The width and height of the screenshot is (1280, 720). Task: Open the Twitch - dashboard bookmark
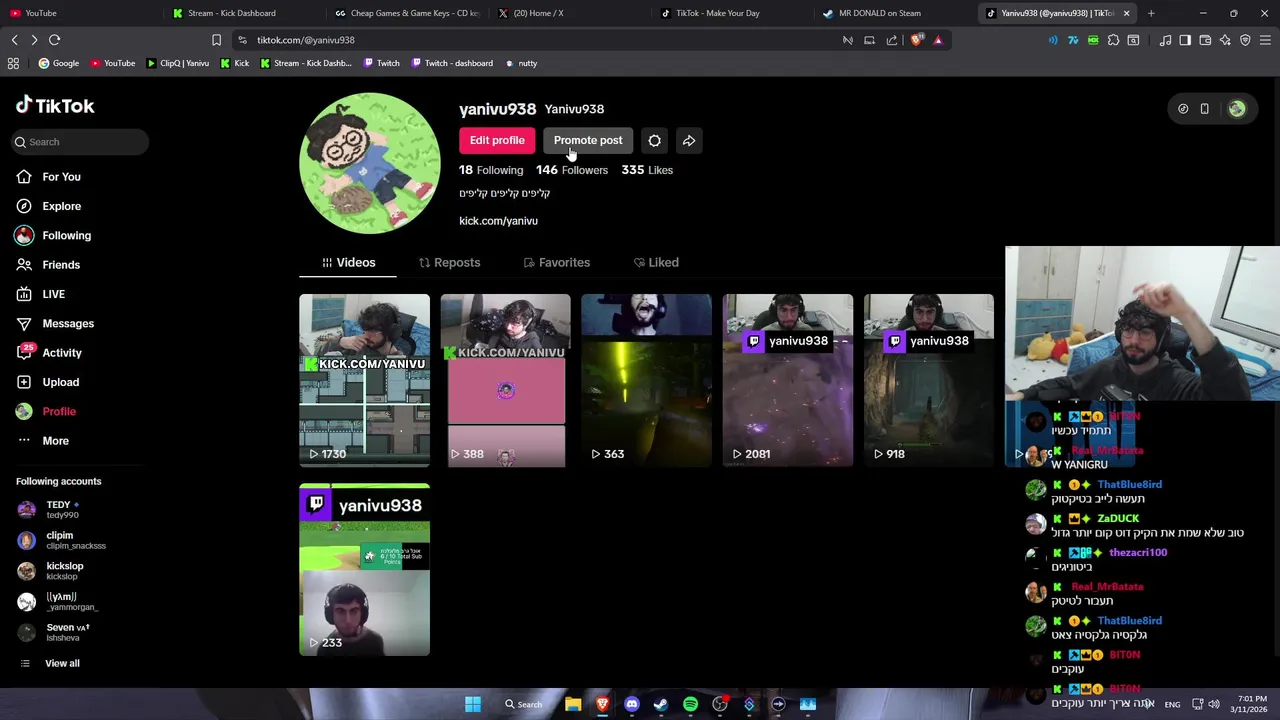coord(450,63)
